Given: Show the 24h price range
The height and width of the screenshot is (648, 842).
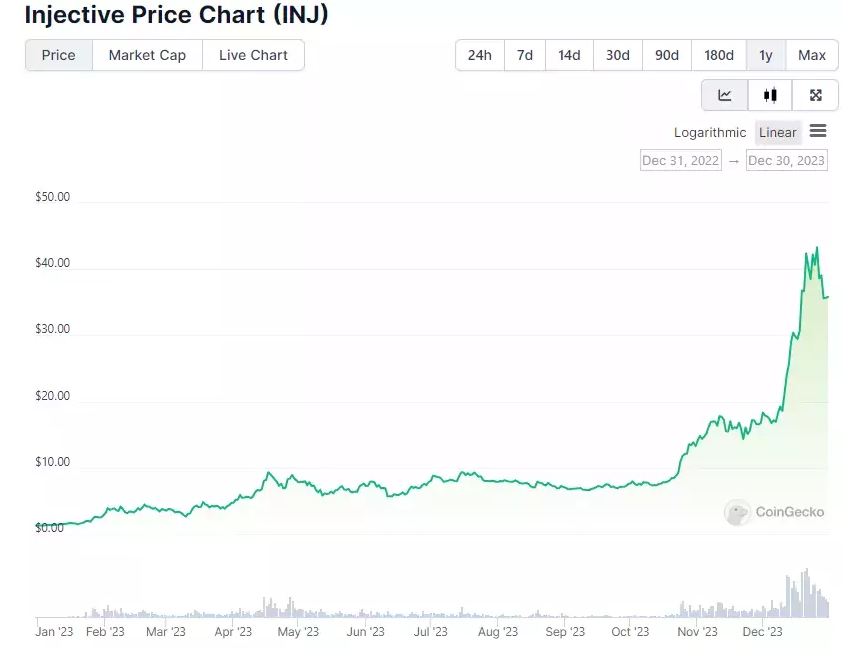Looking at the screenshot, I should pyautogui.click(x=480, y=55).
